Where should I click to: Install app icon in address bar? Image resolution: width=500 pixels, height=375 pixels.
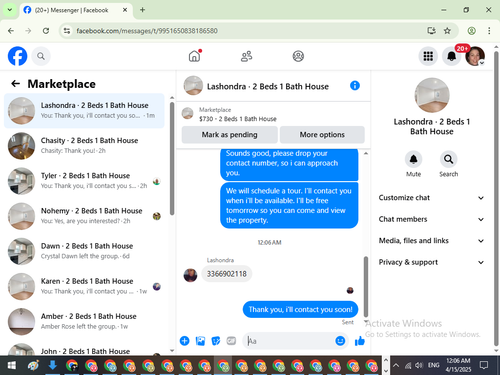(431, 31)
